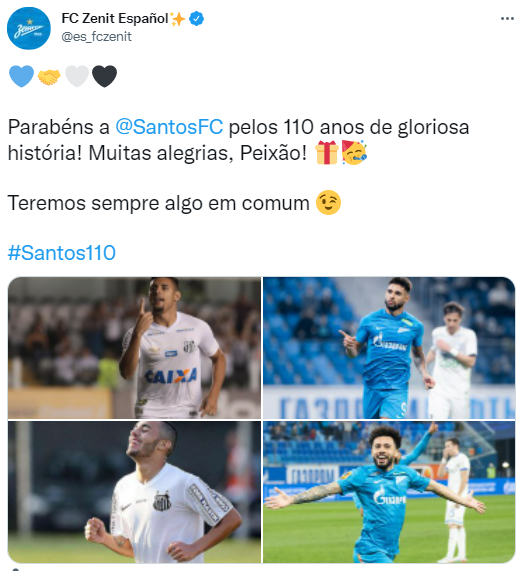This screenshot has height=571, width=531.
Task: Click the handshake emoji
Action: click(49, 77)
